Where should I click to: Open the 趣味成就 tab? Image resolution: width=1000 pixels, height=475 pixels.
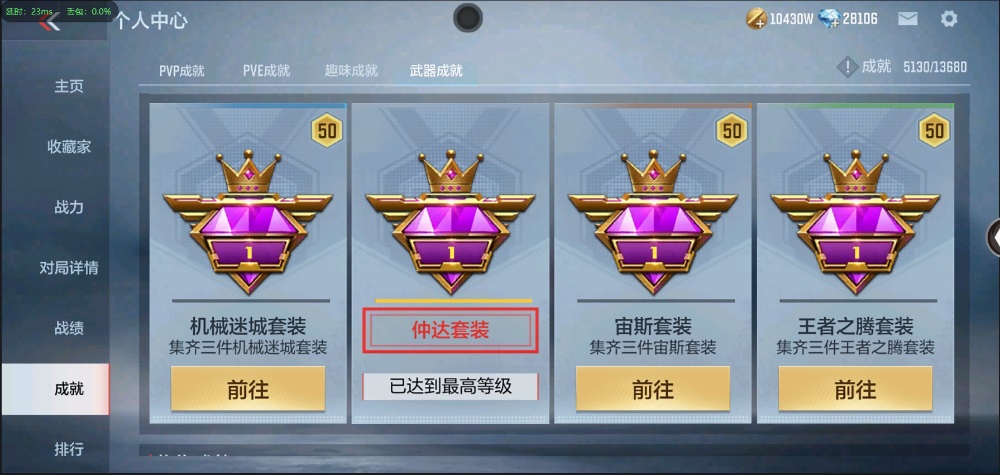pos(351,71)
